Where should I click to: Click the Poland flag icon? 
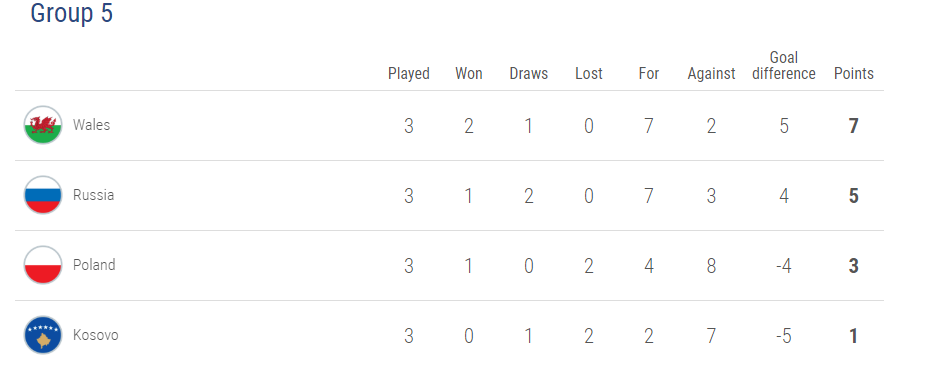click(43, 265)
